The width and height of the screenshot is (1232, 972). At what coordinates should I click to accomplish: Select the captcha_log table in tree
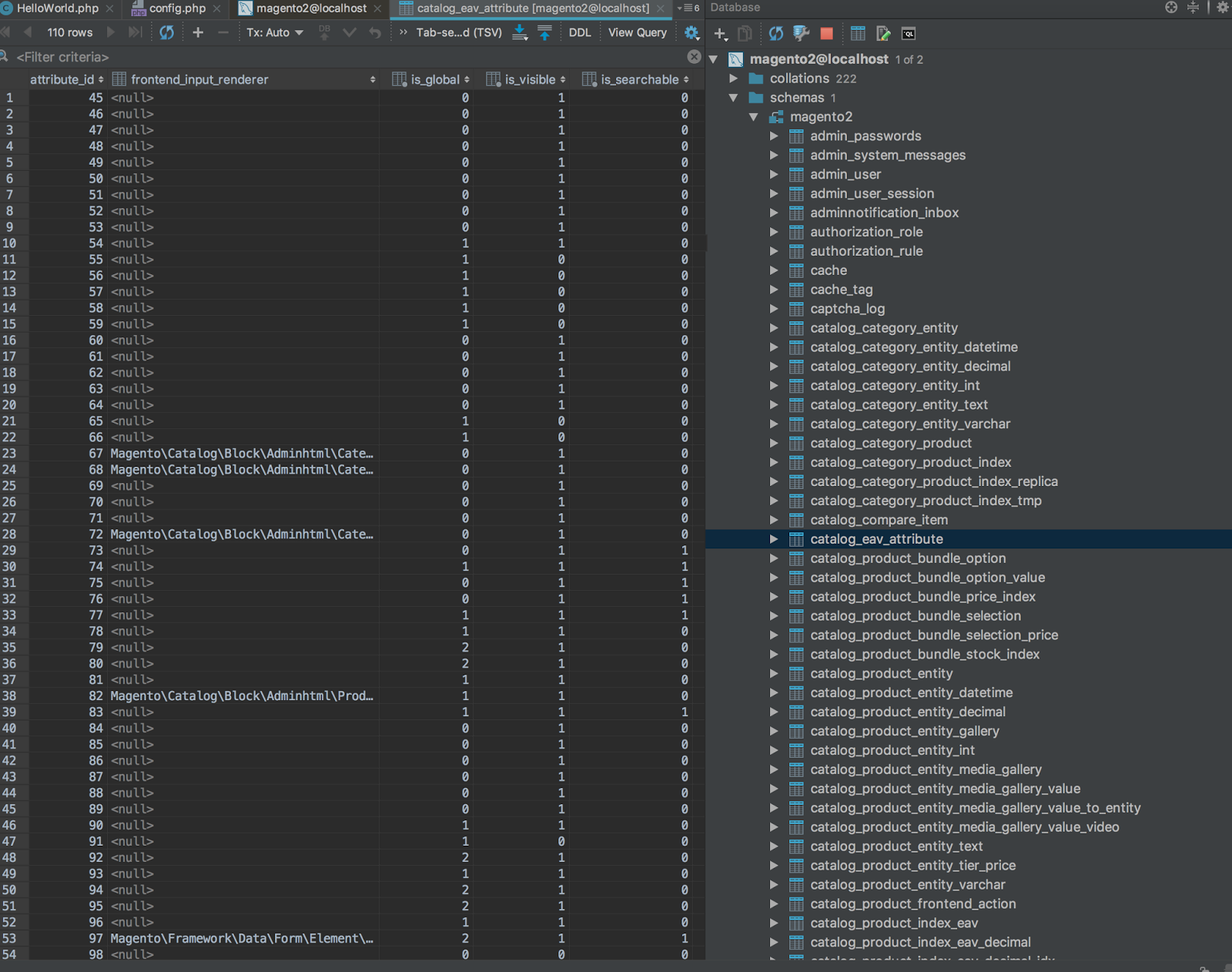coord(847,309)
